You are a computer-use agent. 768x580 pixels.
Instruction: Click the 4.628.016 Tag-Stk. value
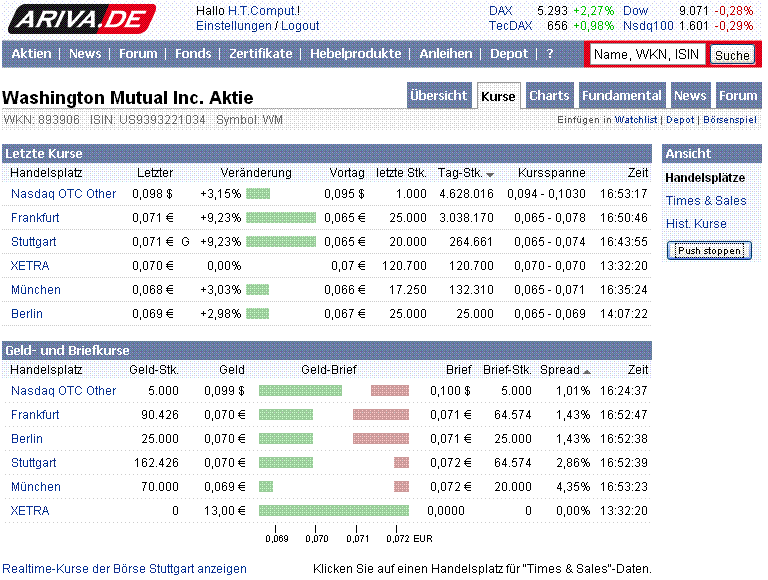466,193
